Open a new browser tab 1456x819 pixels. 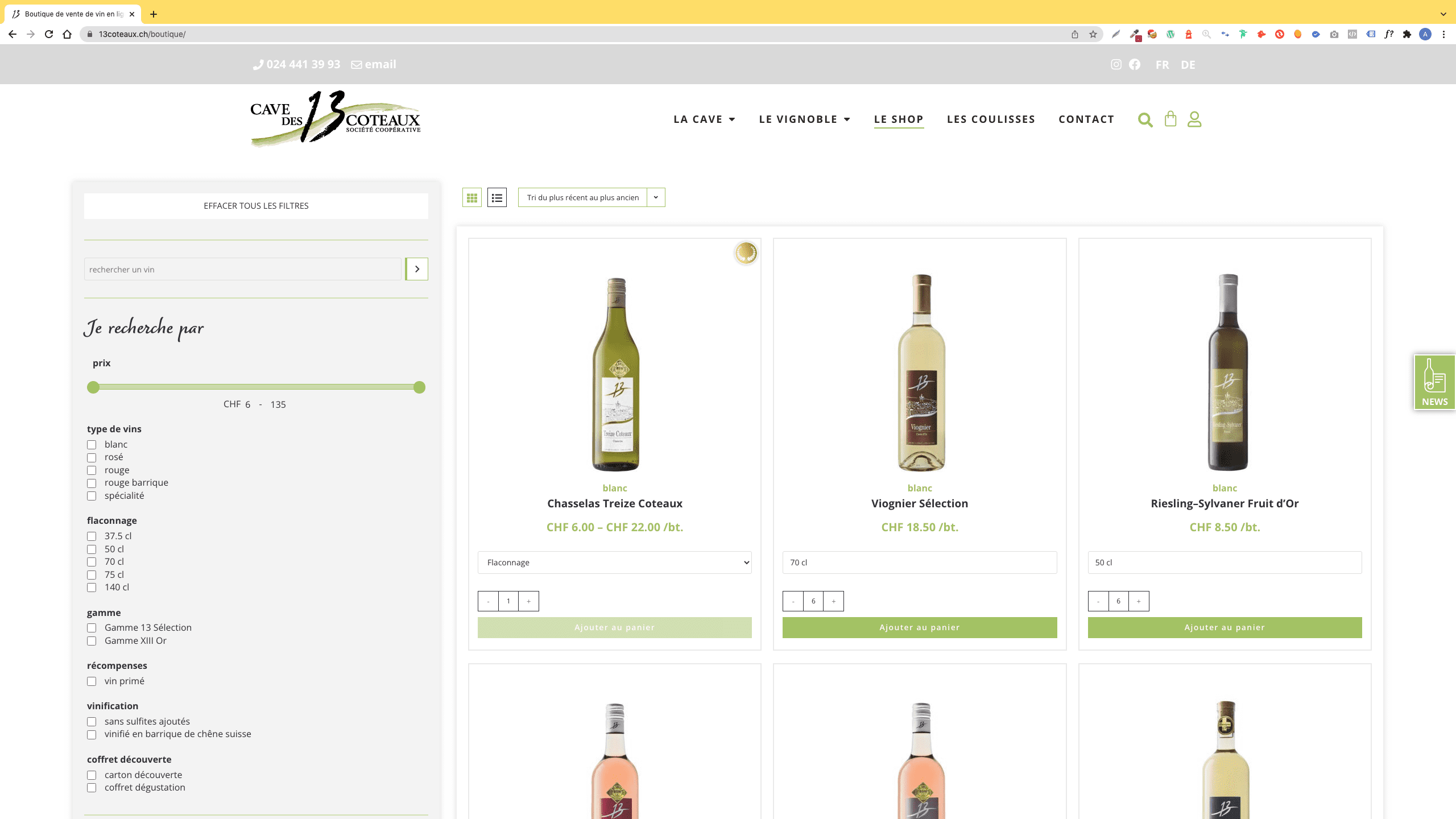154,14
